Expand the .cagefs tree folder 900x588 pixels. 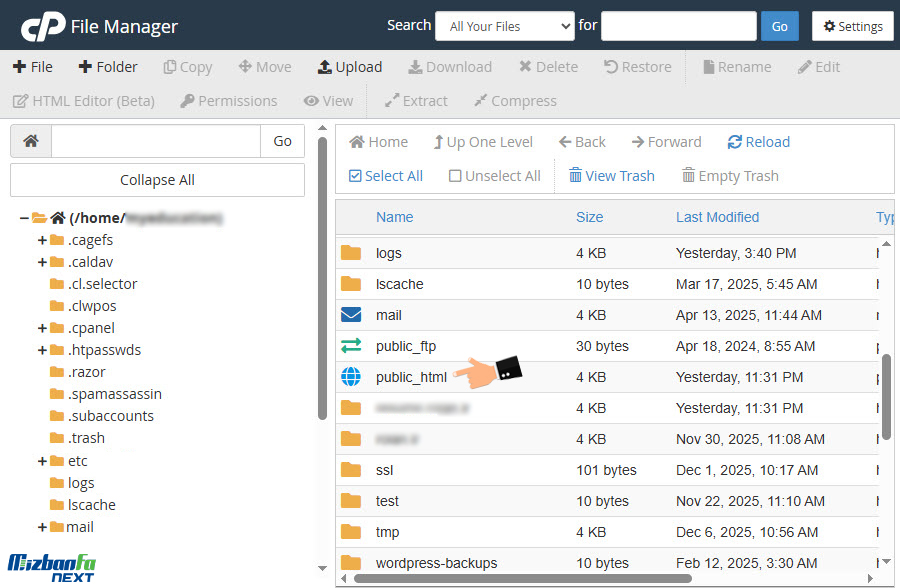tap(42, 240)
